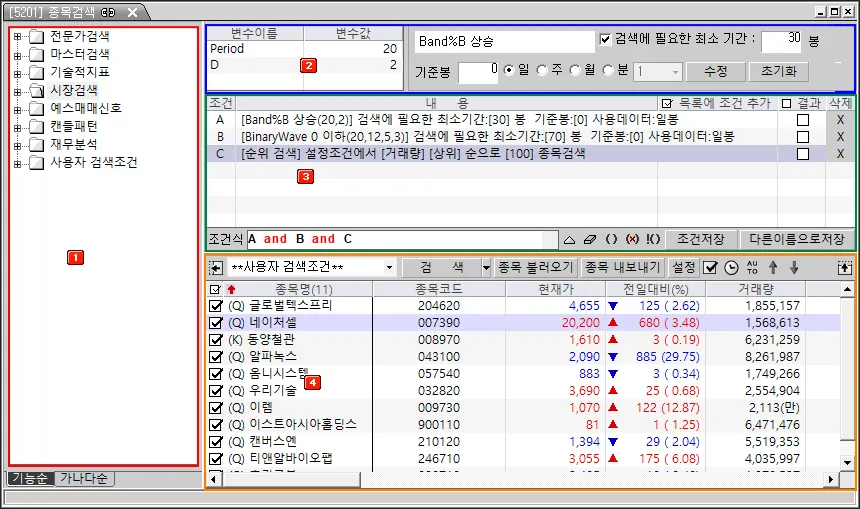Image resolution: width=860 pixels, height=509 pixels.
Task: Expand the 기술적지표 tree node
Action: pyautogui.click(x=18, y=73)
